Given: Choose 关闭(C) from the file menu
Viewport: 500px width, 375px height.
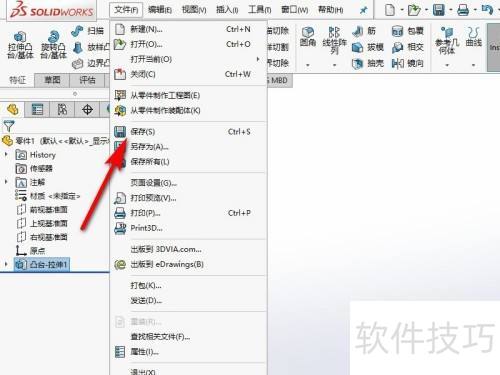Looking at the screenshot, I should [x=188, y=74].
